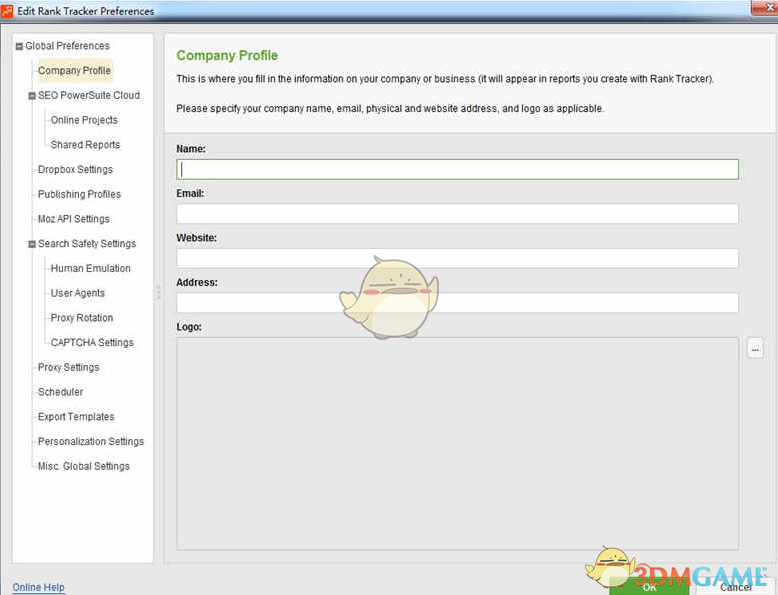Browse for a logo with ellipsis button

(755, 349)
